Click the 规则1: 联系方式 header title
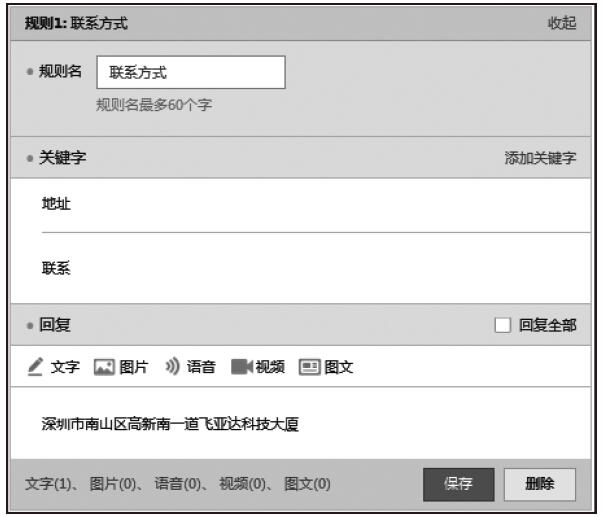This screenshot has width=602, height=517. (76, 22)
